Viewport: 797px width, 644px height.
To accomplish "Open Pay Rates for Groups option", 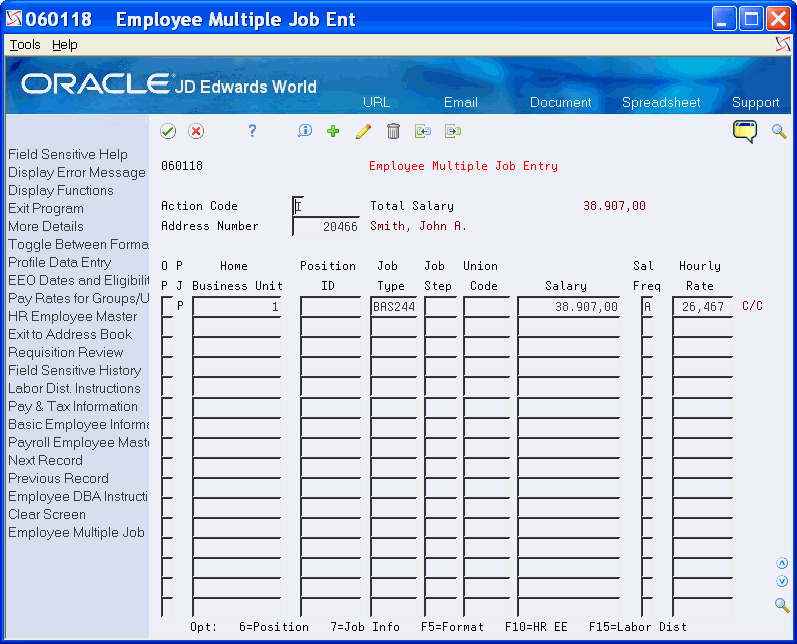I will (78, 298).
